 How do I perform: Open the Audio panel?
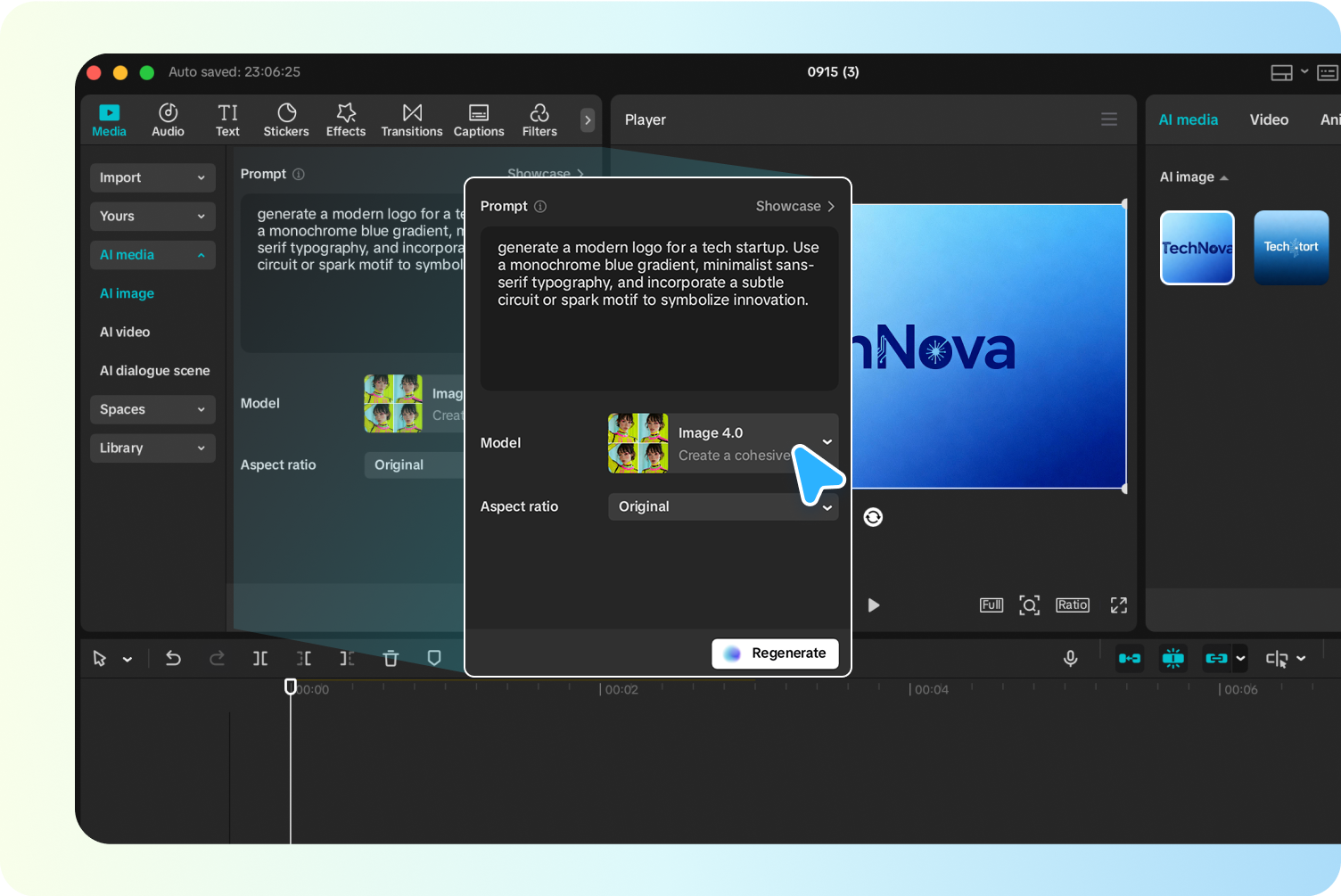[168, 119]
